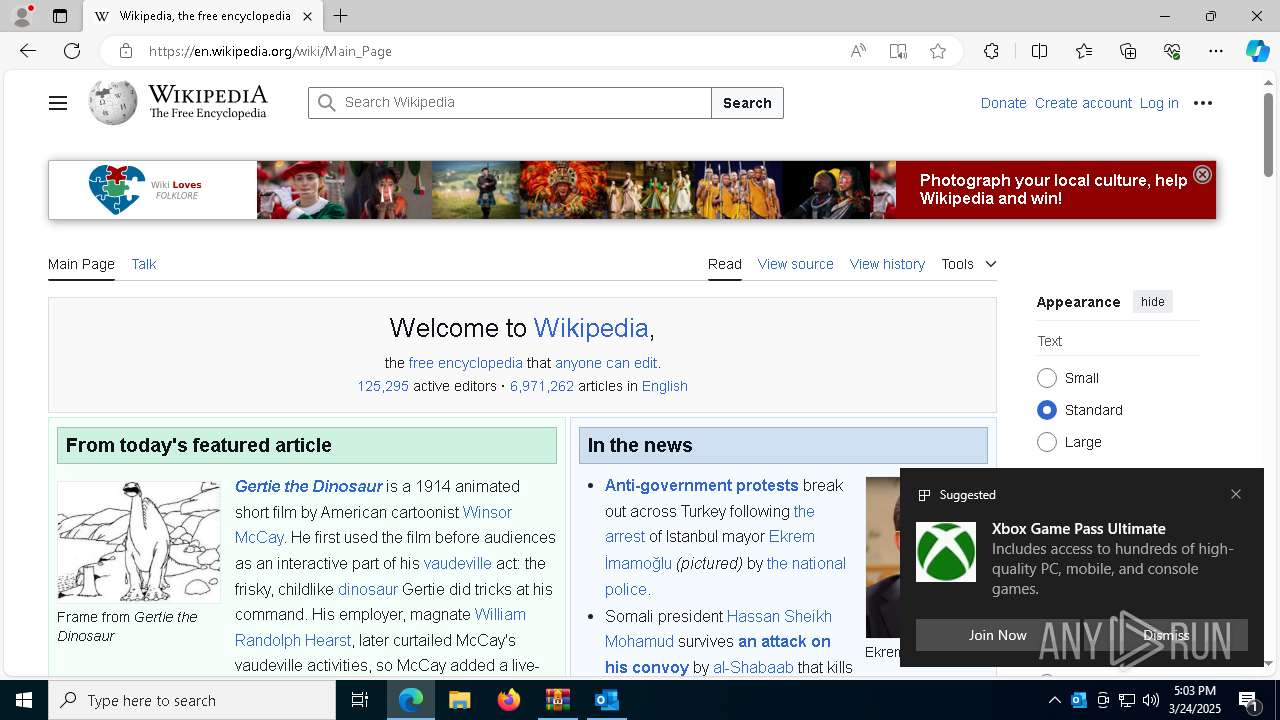The height and width of the screenshot is (720, 1280).
Task: Open the free encyclopedia link
Action: coord(465,363)
